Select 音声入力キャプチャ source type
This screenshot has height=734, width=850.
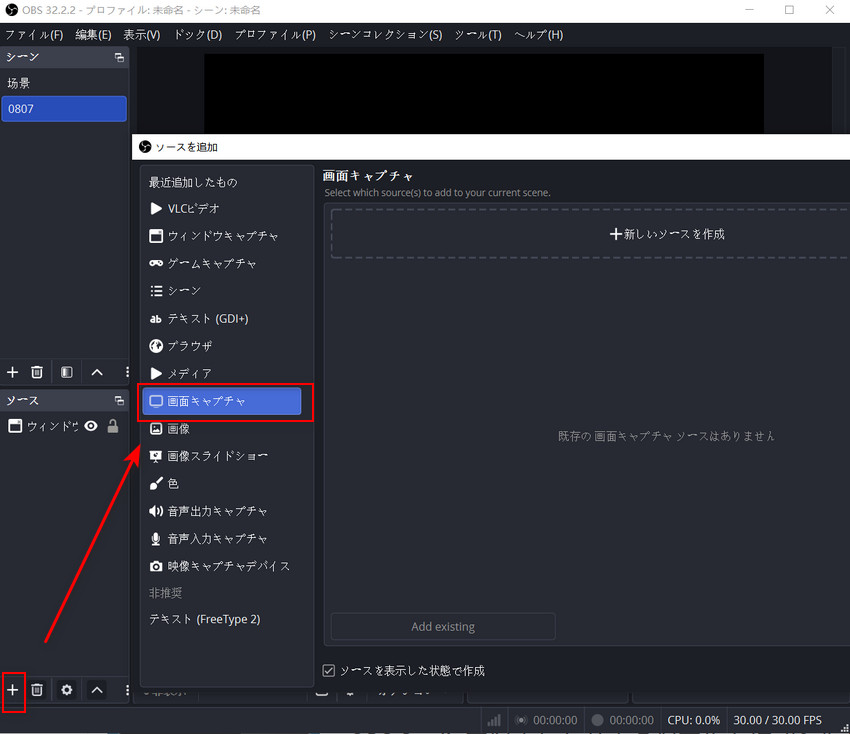tap(222, 539)
